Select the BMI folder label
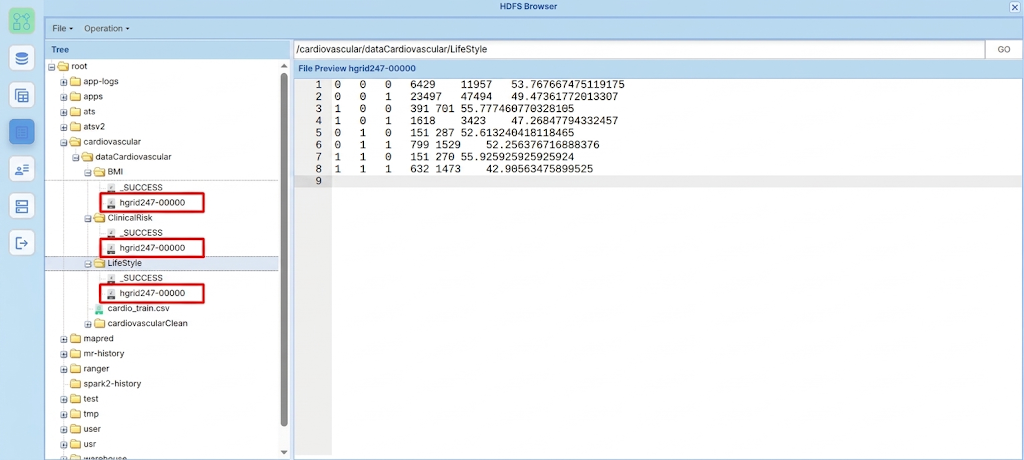 tap(115, 172)
